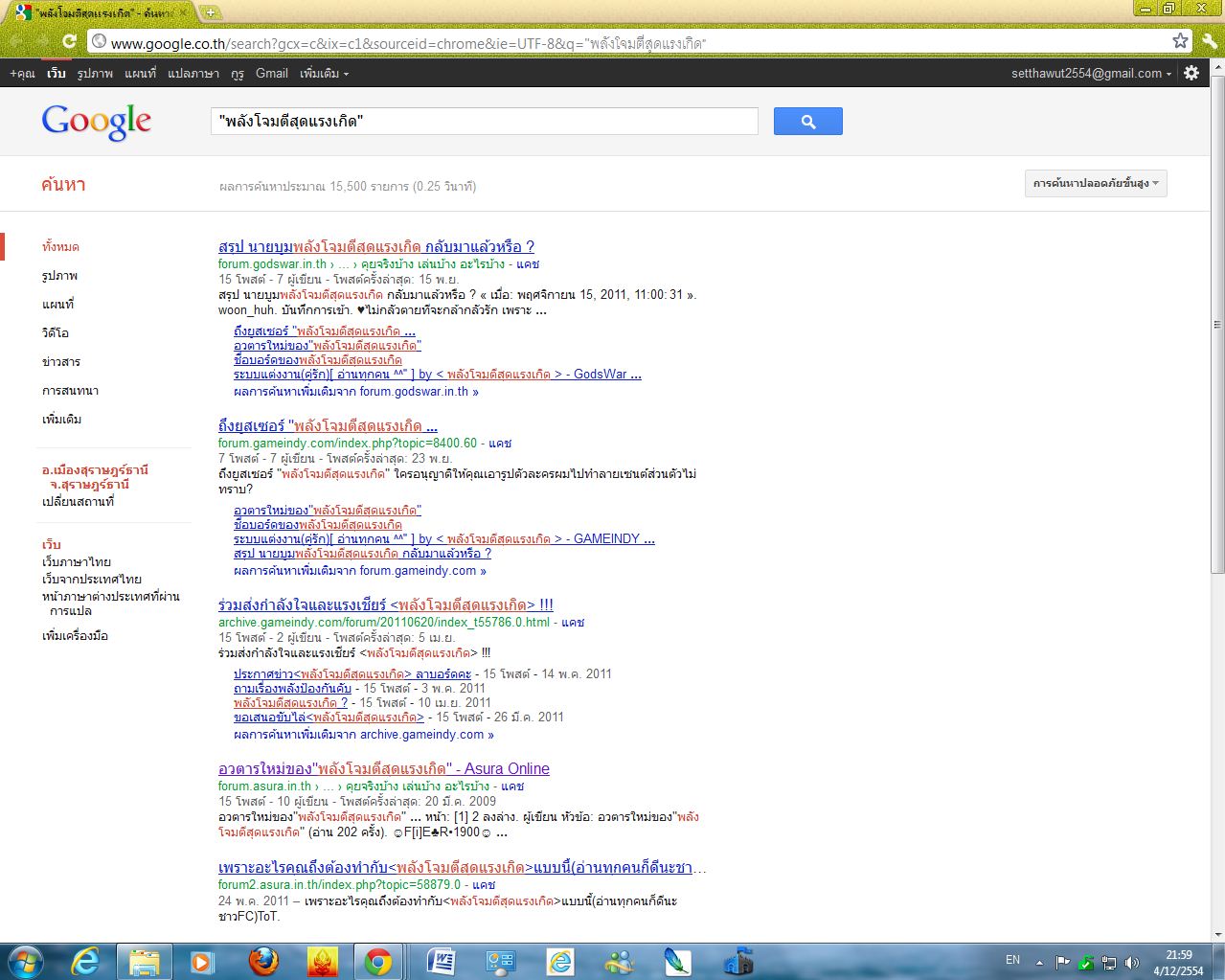Viewport: 1225px width, 980px height.
Task: Reload the page with the refresh icon
Action: [69, 41]
